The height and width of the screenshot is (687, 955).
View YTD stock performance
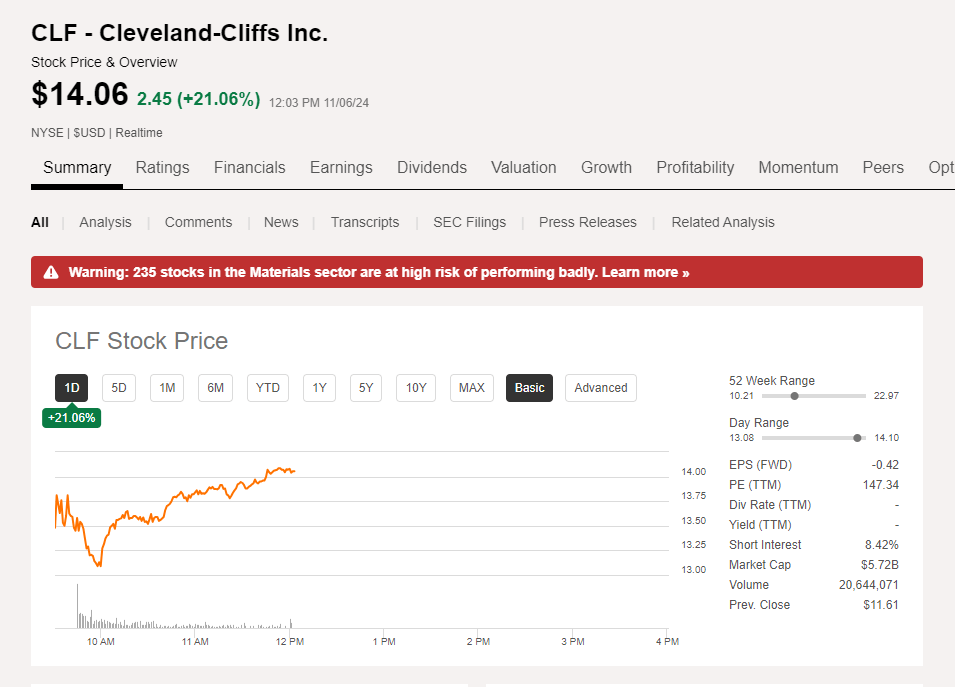267,387
